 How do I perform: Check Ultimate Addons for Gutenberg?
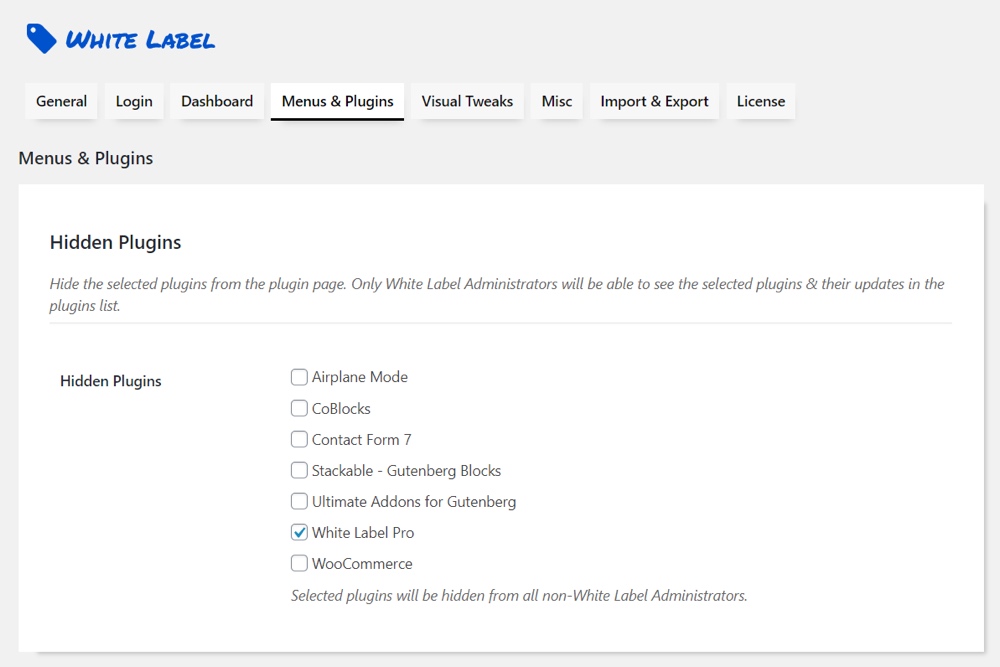pyautogui.click(x=299, y=501)
